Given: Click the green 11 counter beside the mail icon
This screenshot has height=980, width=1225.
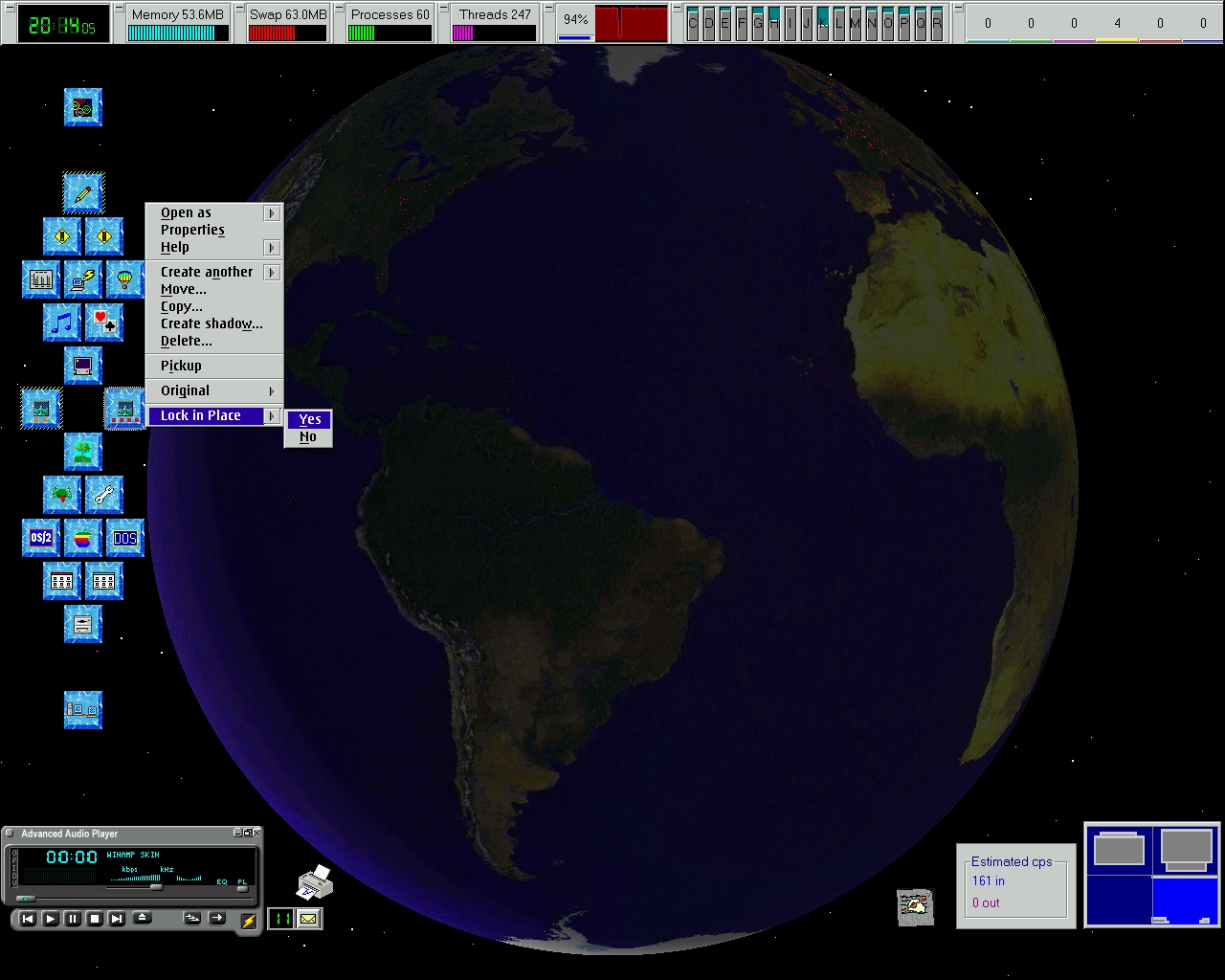Looking at the screenshot, I should click(281, 919).
